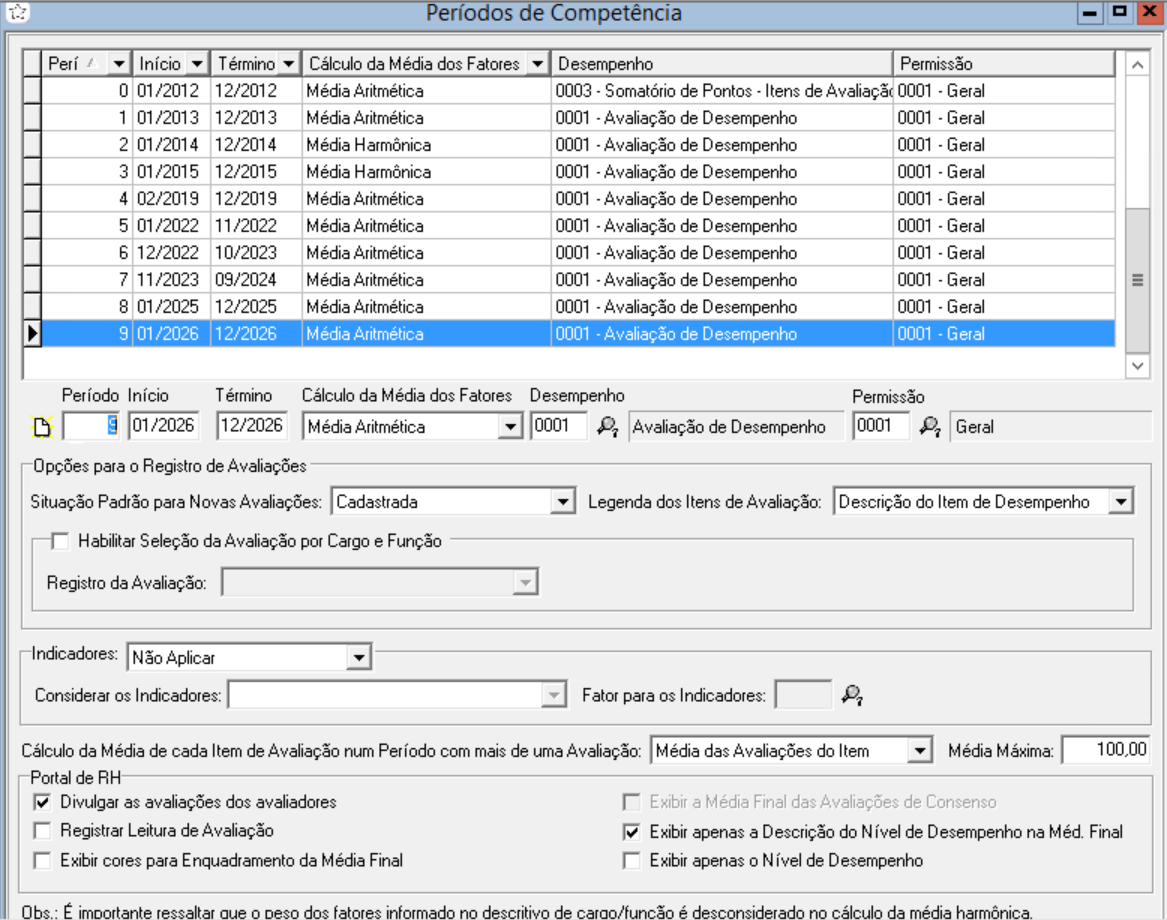Click the window system icon in title bar
1167x920 pixels.
tap(12, 13)
